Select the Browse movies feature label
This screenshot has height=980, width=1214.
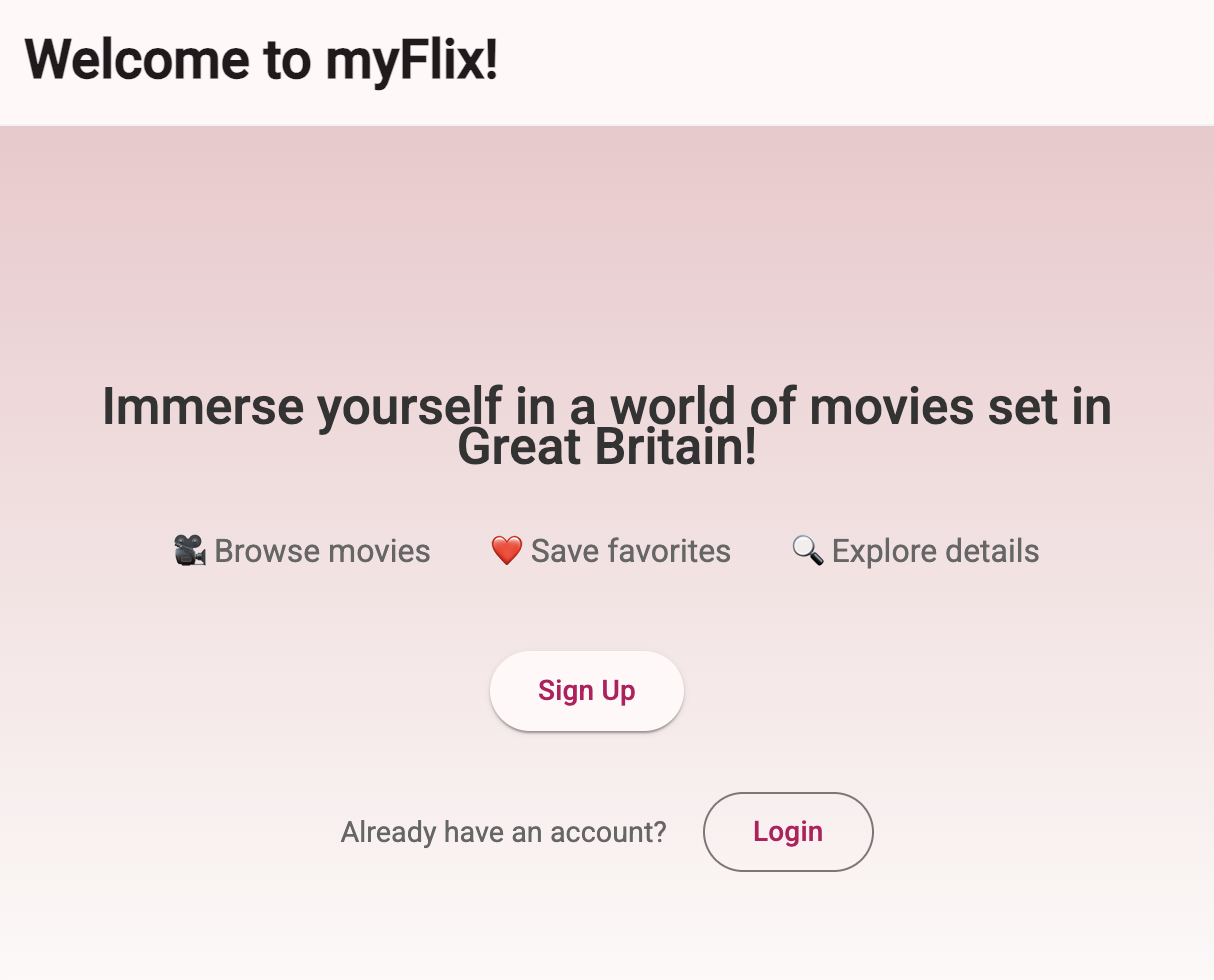click(322, 550)
